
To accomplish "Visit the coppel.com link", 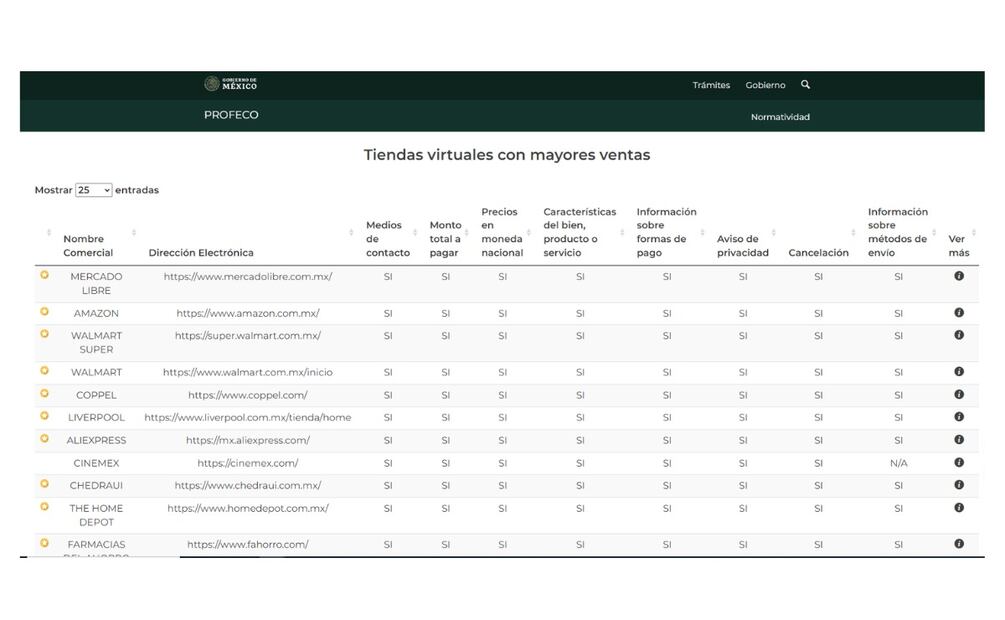I will click(248, 395).
